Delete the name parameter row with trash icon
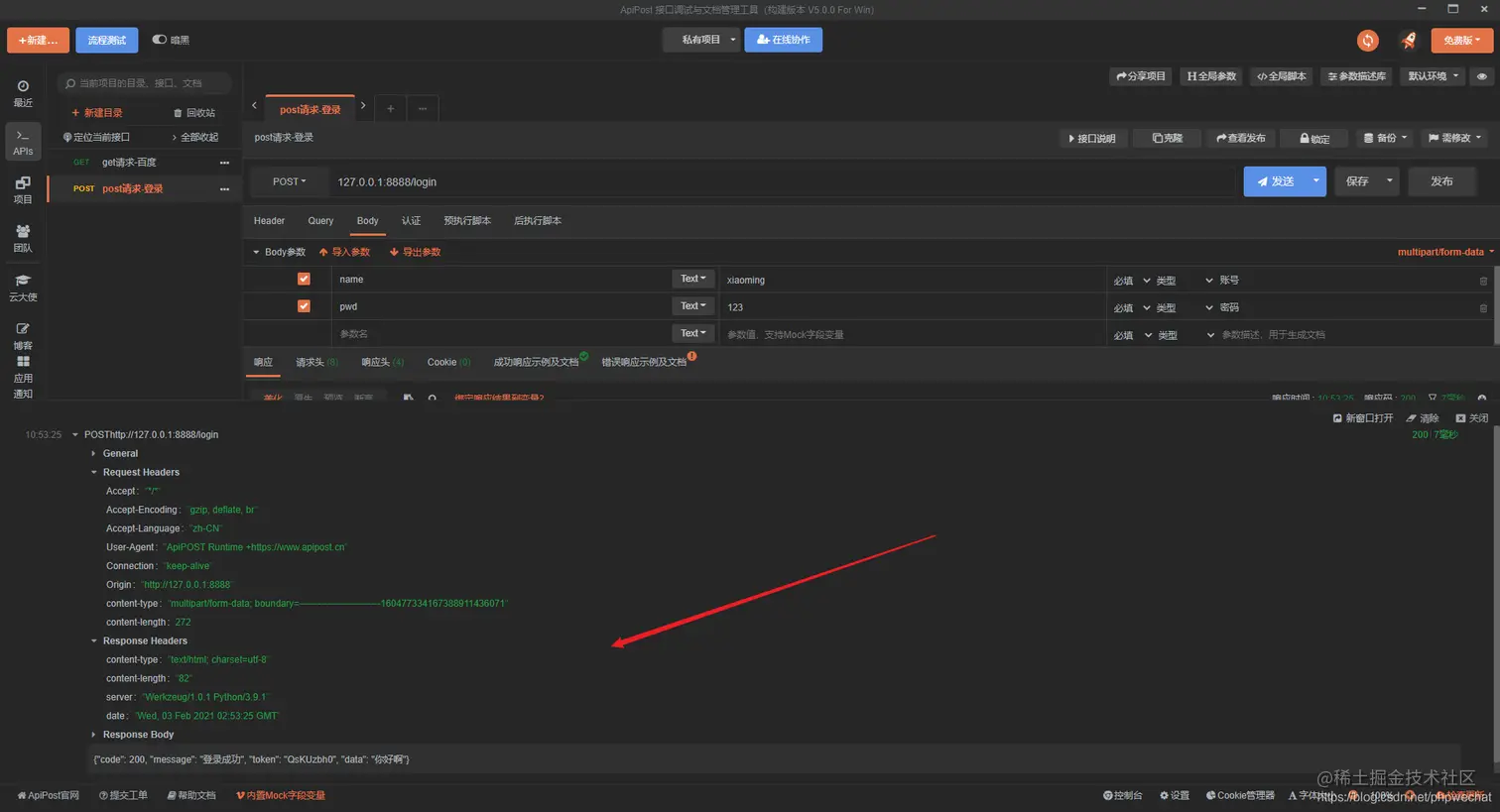1500x812 pixels. [1483, 281]
